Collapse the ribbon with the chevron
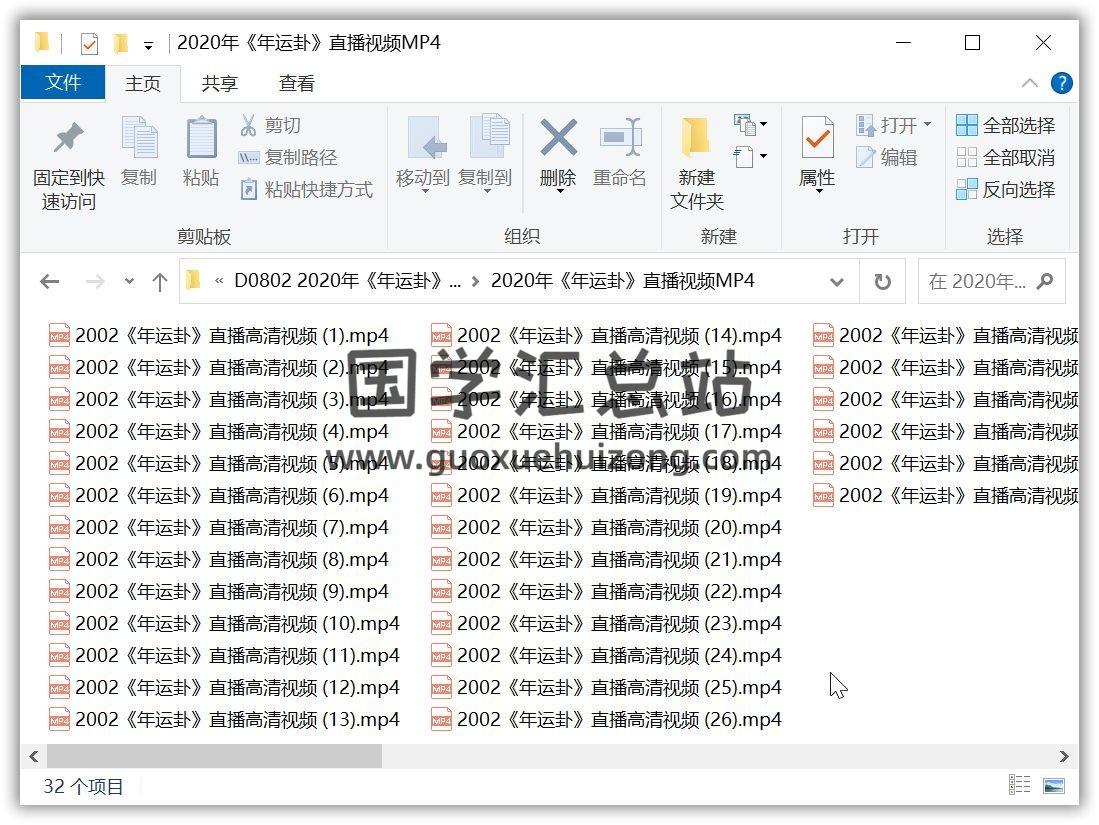 pos(1029,84)
